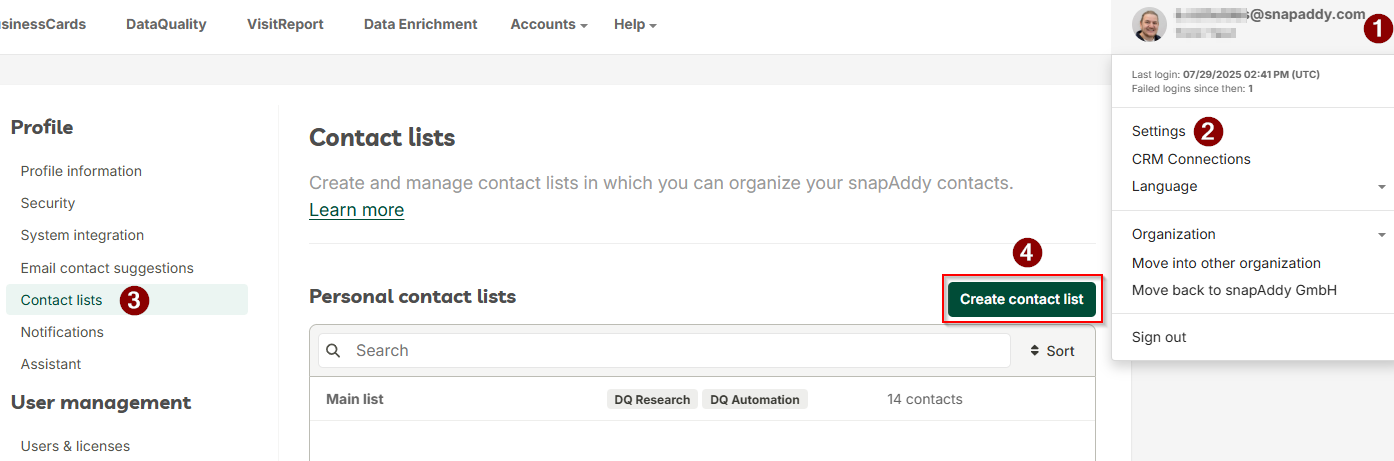Open CRM Connections from the user menu
This screenshot has height=461, width=1394.
pos(1191,159)
